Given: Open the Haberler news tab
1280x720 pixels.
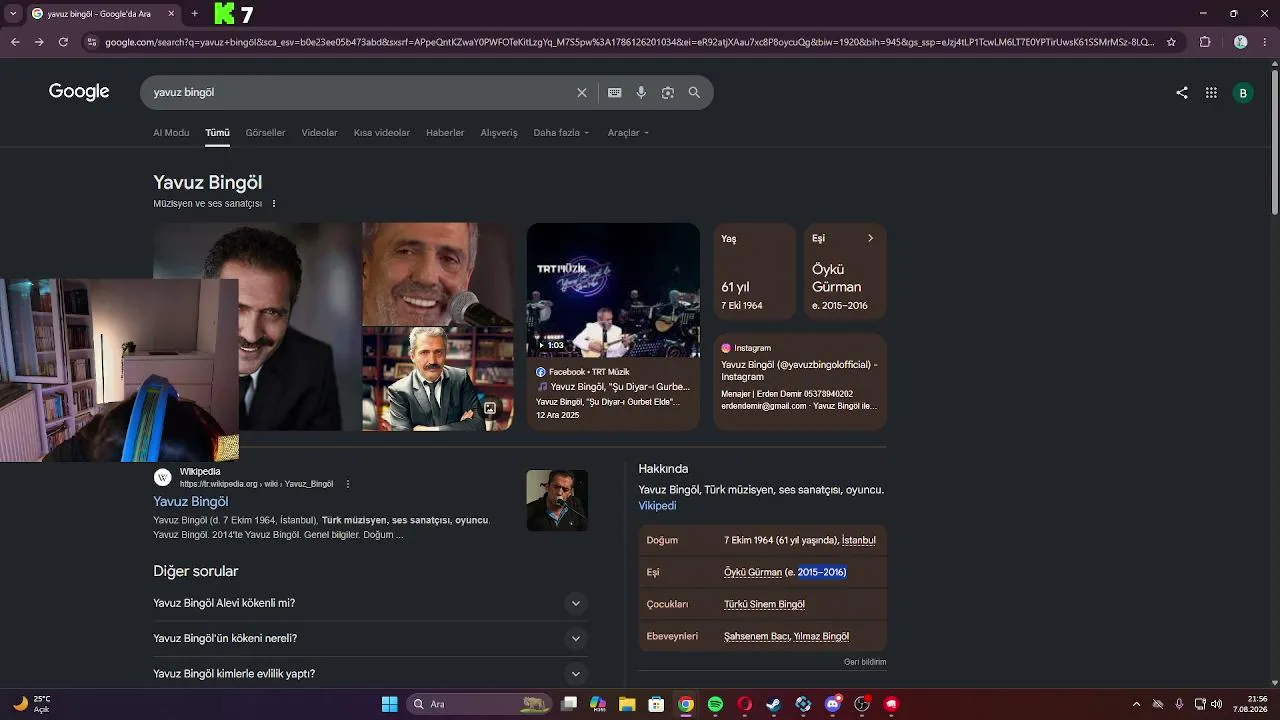Looking at the screenshot, I should [445, 133].
